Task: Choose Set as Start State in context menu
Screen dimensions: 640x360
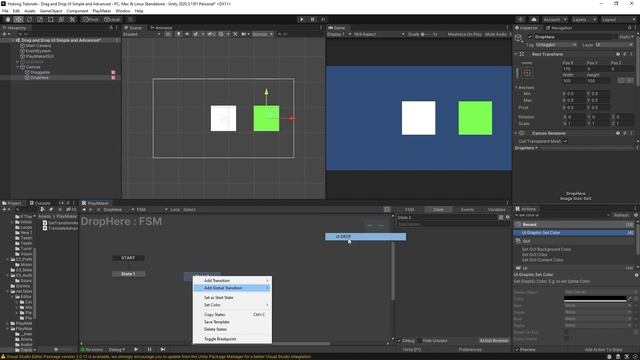Action: [x=232, y=298]
